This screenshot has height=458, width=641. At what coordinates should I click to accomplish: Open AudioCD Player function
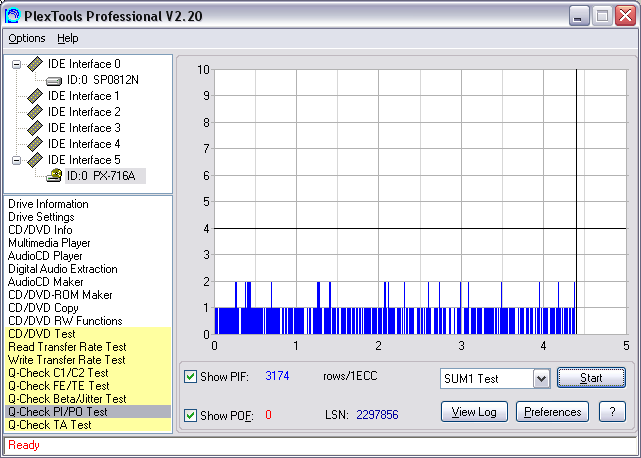(x=45, y=256)
